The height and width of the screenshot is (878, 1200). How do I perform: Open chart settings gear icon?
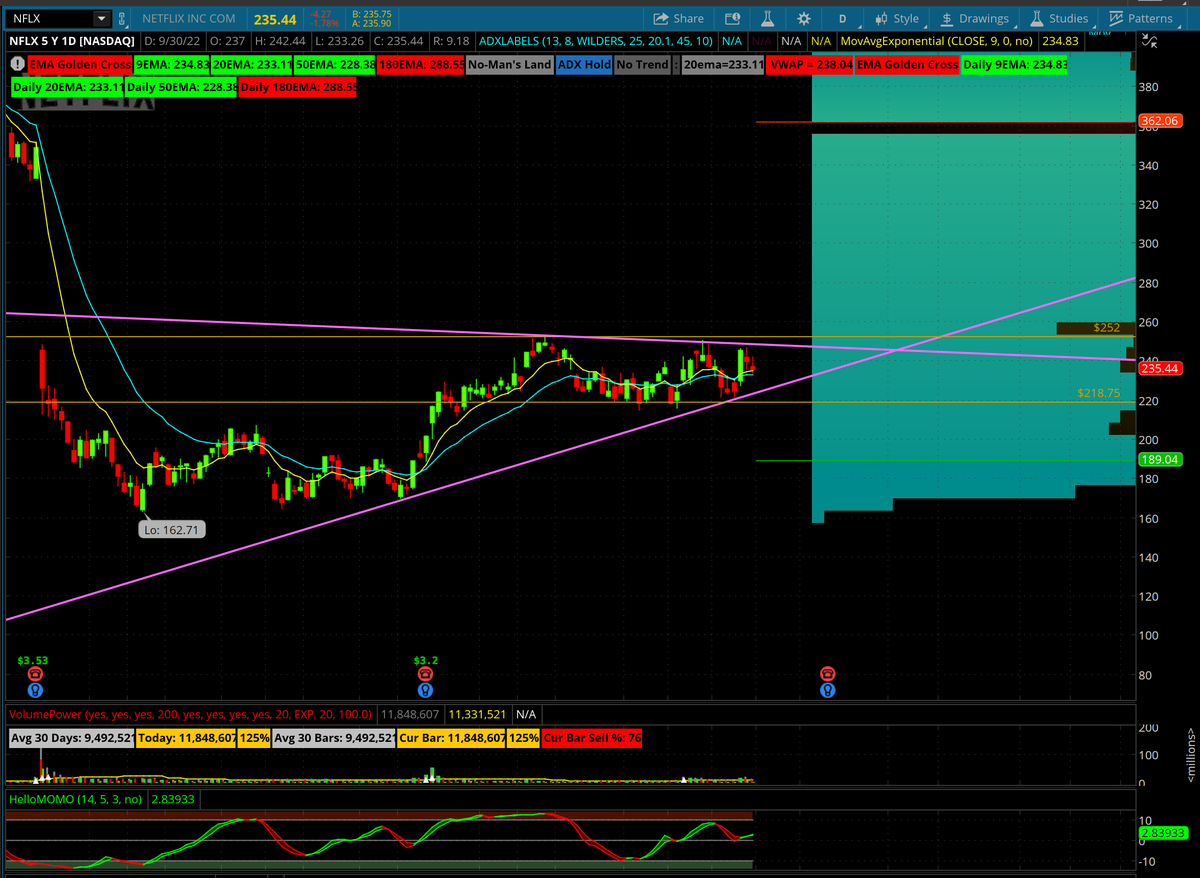click(x=804, y=18)
